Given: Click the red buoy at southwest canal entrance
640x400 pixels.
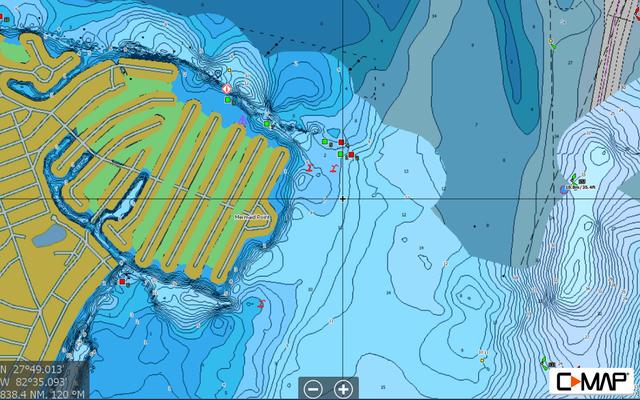Looking at the screenshot, I should click(x=122, y=282).
